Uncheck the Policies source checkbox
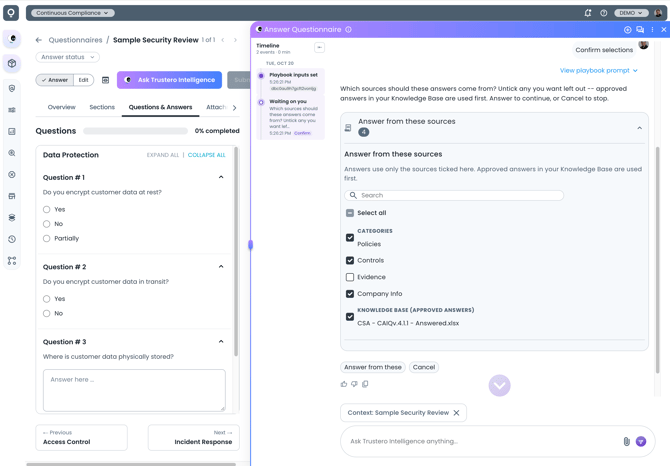The height and width of the screenshot is (466, 670). coord(350,237)
